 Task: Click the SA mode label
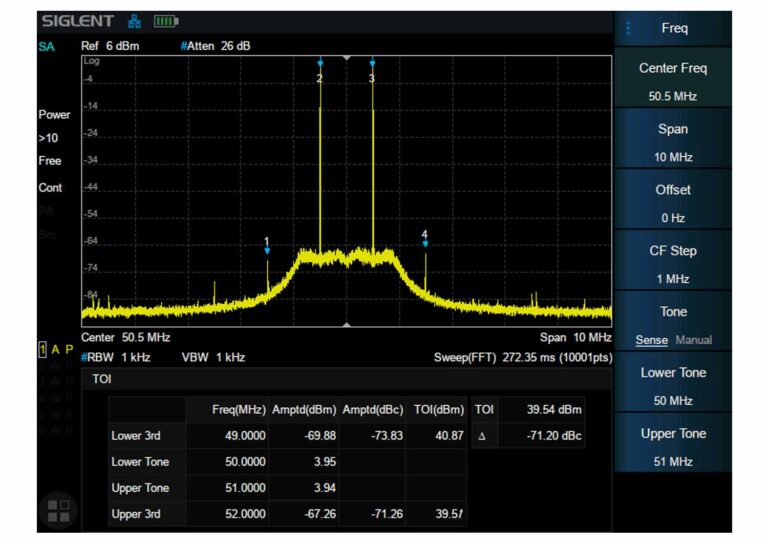click(x=47, y=47)
